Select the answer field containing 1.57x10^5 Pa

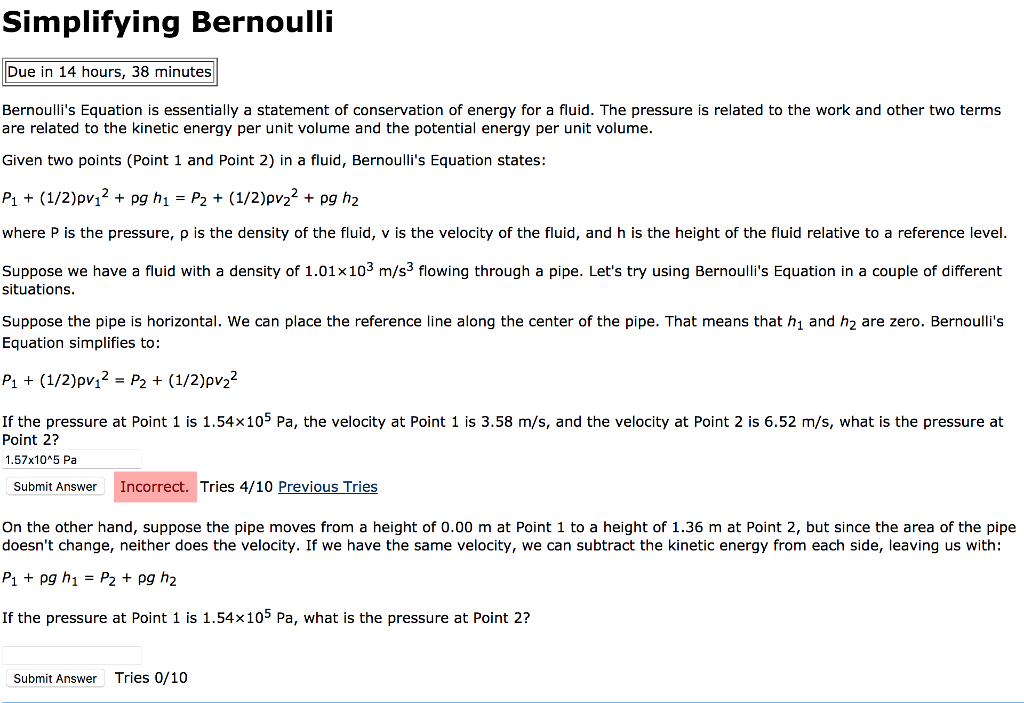point(71,459)
